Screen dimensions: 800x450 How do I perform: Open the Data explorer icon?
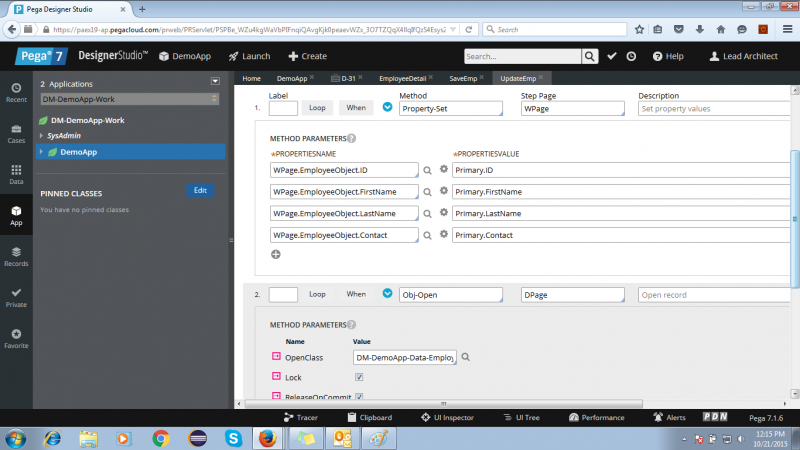16,174
